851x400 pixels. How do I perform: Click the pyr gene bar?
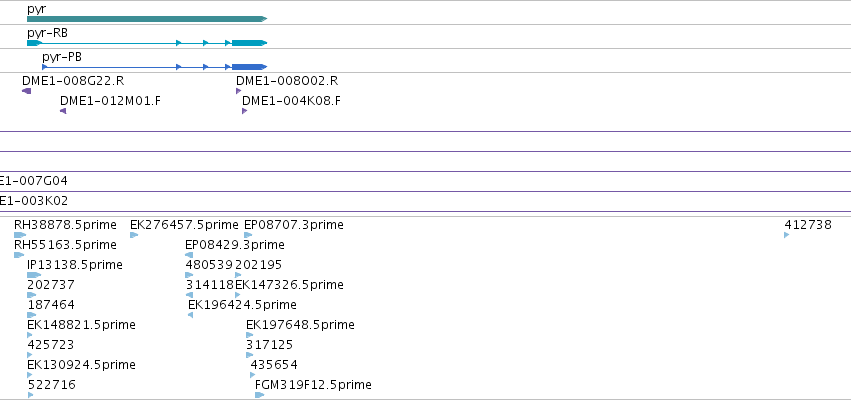147,19
